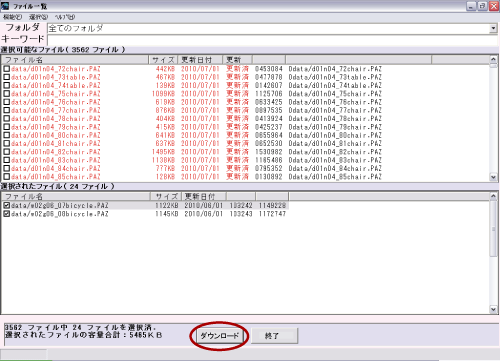This screenshot has height=361, width=500.
Task: Sort selectable files by 更新日付 column header
Action: (x=200, y=60)
